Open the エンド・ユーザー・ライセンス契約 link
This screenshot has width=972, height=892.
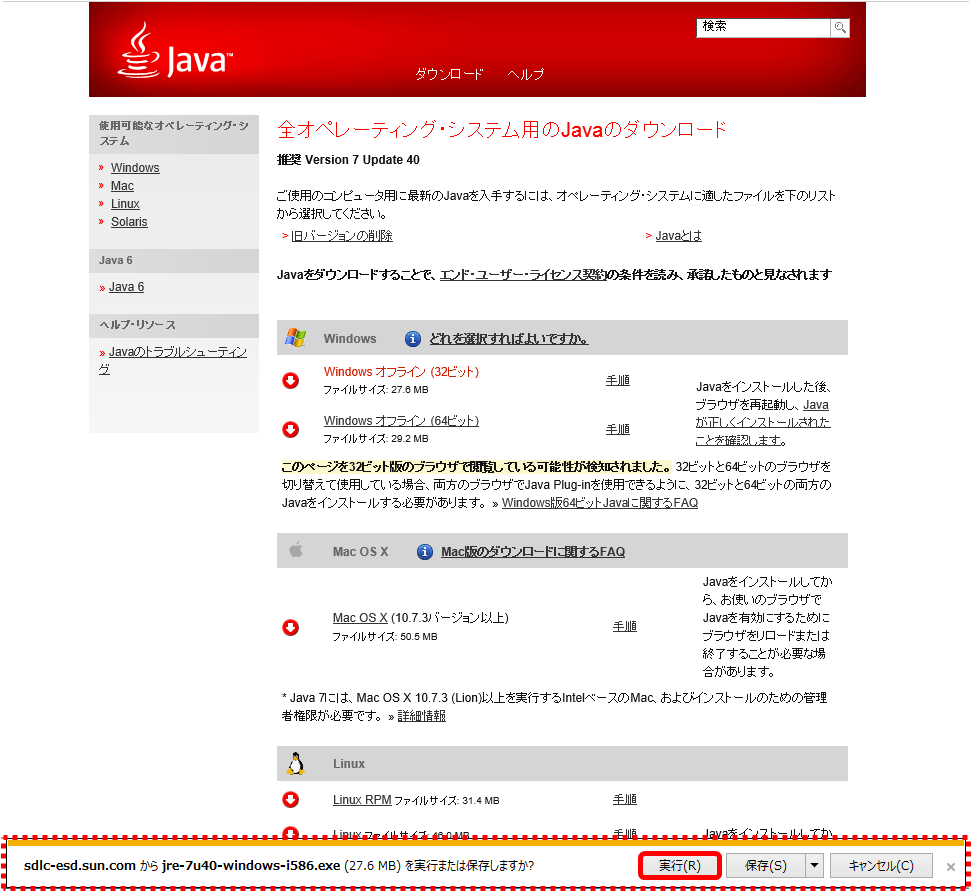(x=523, y=275)
